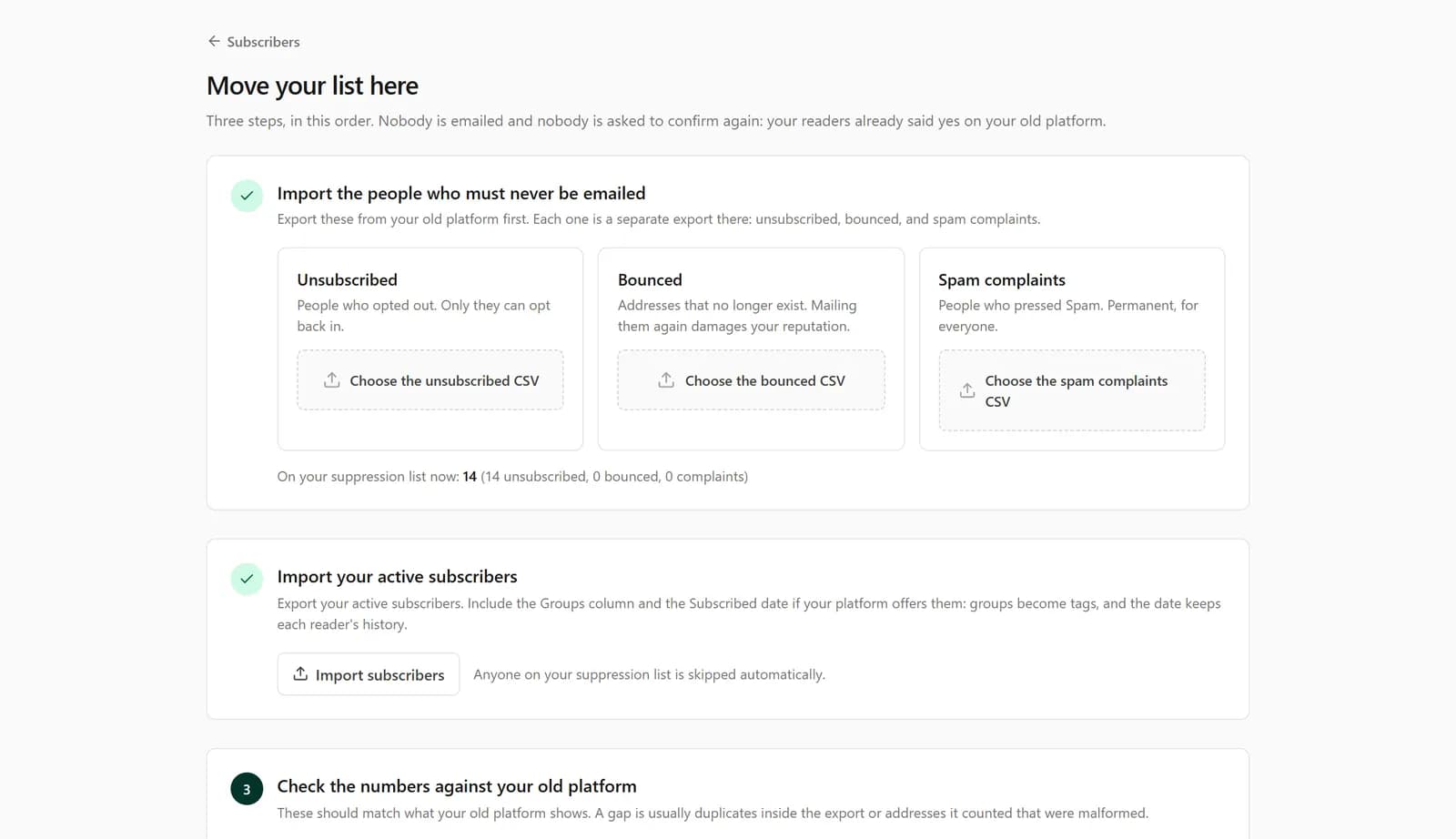1456x839 pixels.
Task: Click 'Check the numbers against your old platform'
Action: click(457, 786)
